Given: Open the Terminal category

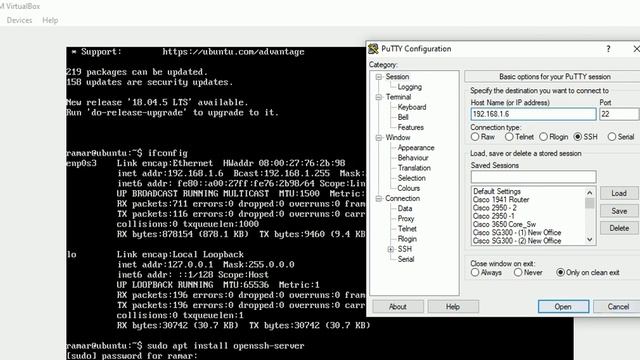Looking at the screenshot, I should [x=398, y=97].
